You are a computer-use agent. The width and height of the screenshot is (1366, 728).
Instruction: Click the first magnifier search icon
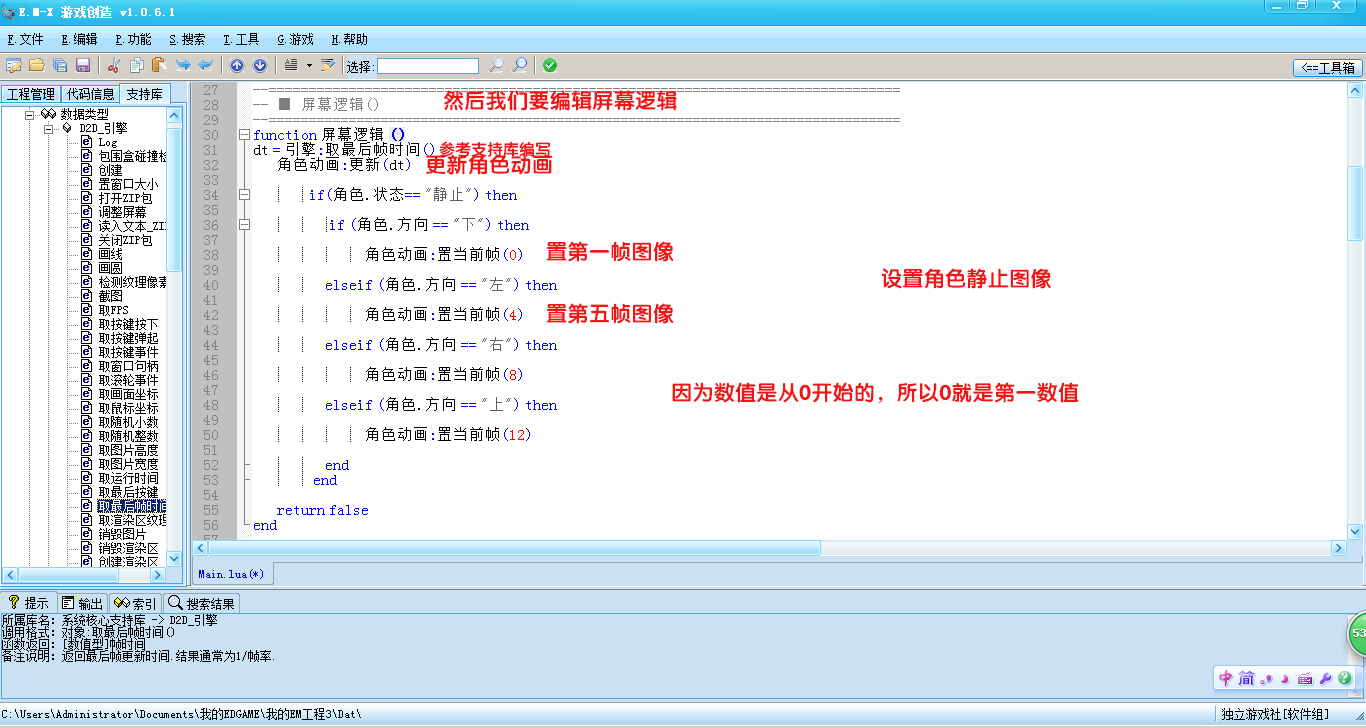[496, 66]
